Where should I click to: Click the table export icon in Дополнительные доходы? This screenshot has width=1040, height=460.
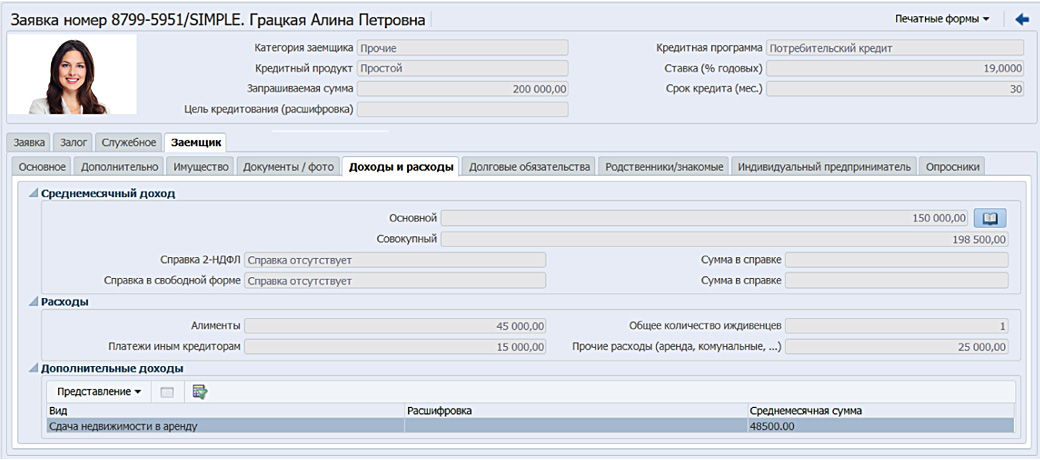click(x=200, y=392)
